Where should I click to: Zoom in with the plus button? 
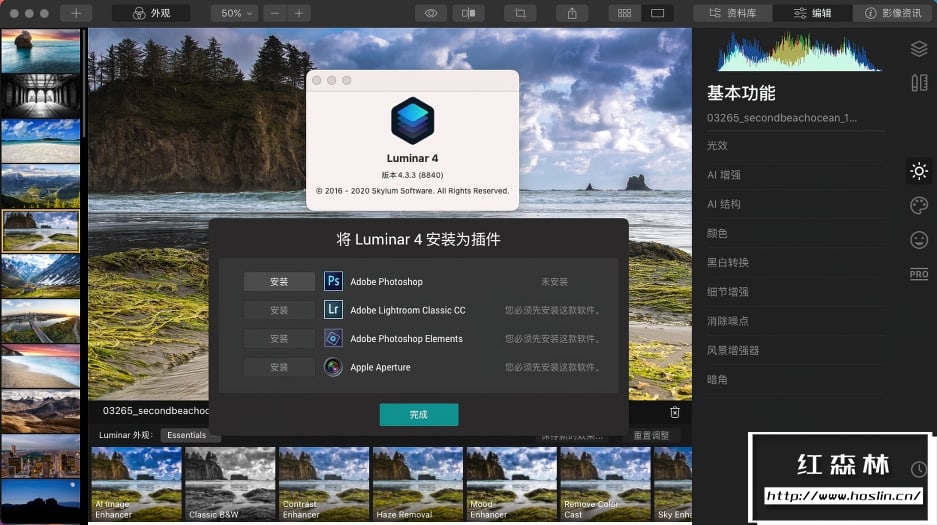point(299,13)
